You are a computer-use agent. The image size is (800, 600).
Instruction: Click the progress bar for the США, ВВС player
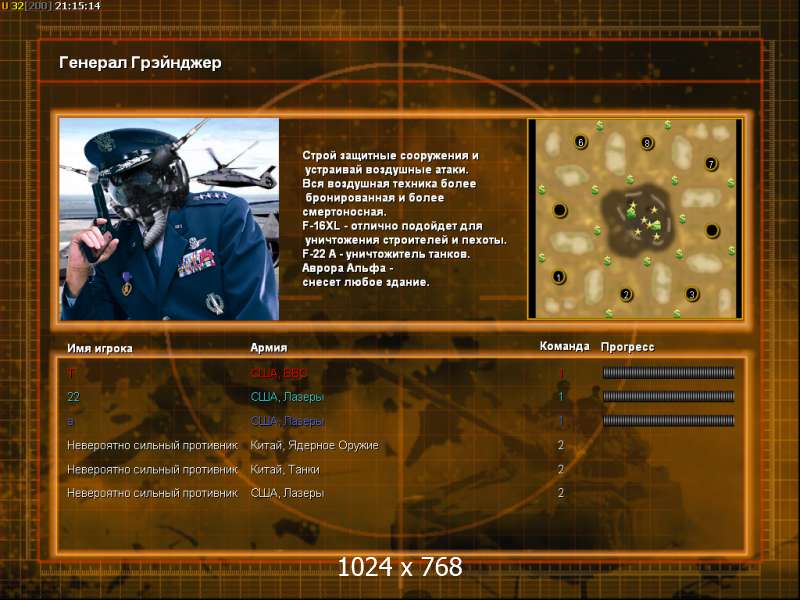coord(668,373)
